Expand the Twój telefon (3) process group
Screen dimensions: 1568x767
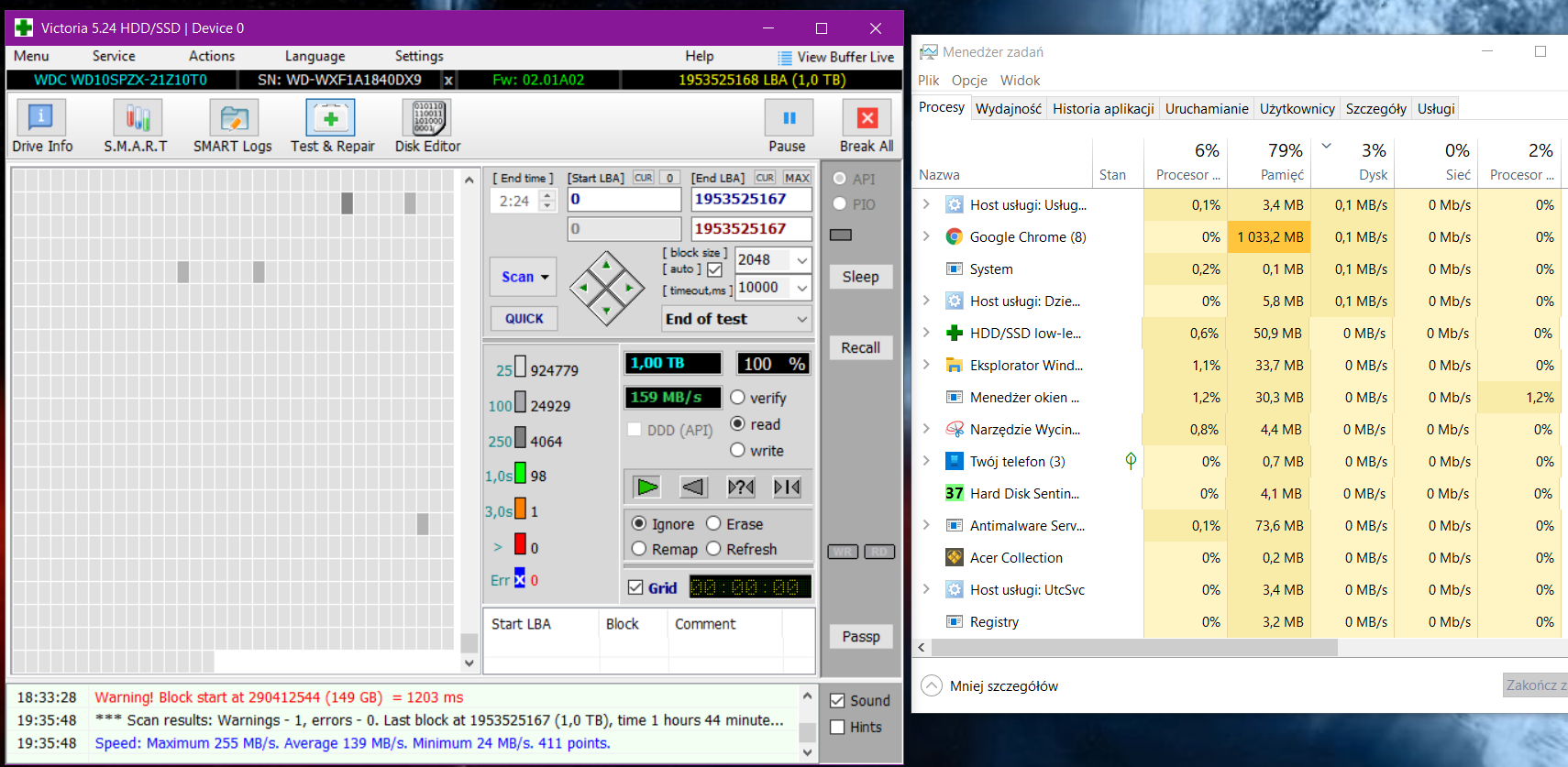pyautogui.click(x=926, y=461)
